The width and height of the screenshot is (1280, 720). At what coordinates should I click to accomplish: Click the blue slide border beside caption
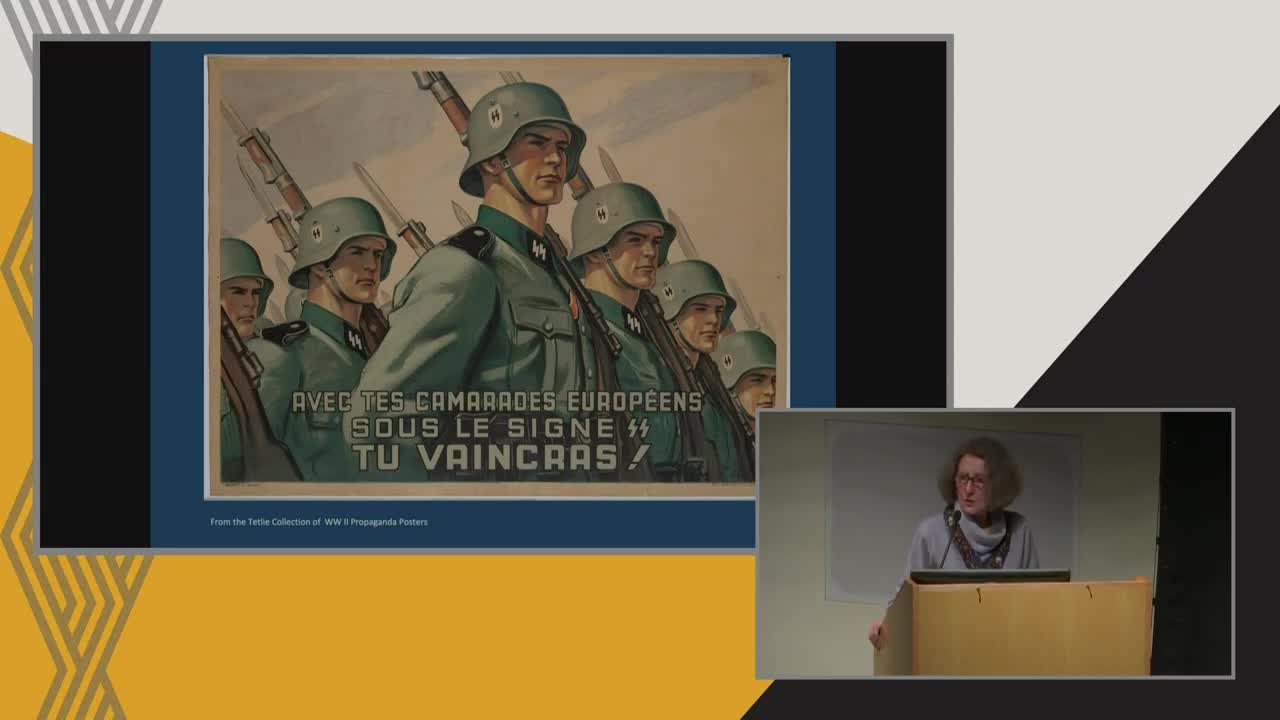tap(600, 522)
